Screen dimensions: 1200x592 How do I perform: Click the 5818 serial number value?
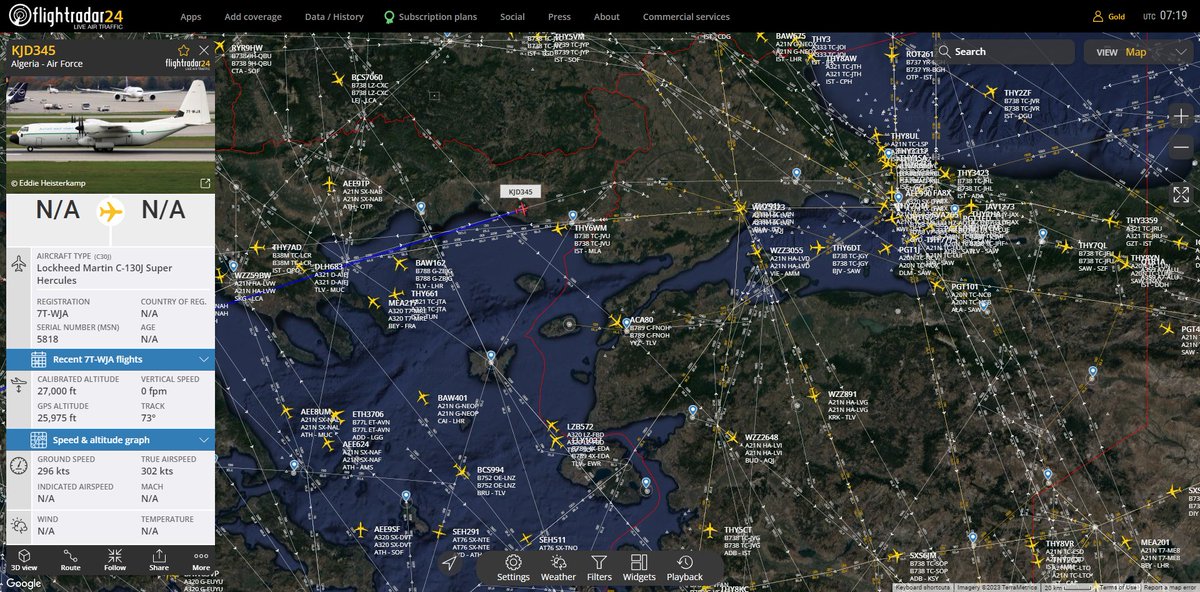49,339
